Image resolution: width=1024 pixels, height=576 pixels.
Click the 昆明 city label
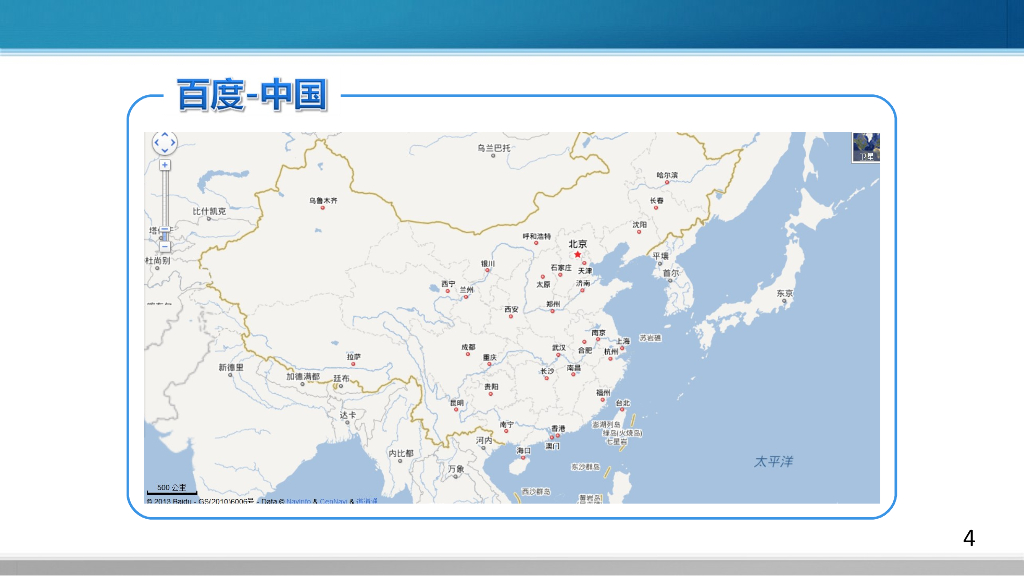[x=456, y=403]
